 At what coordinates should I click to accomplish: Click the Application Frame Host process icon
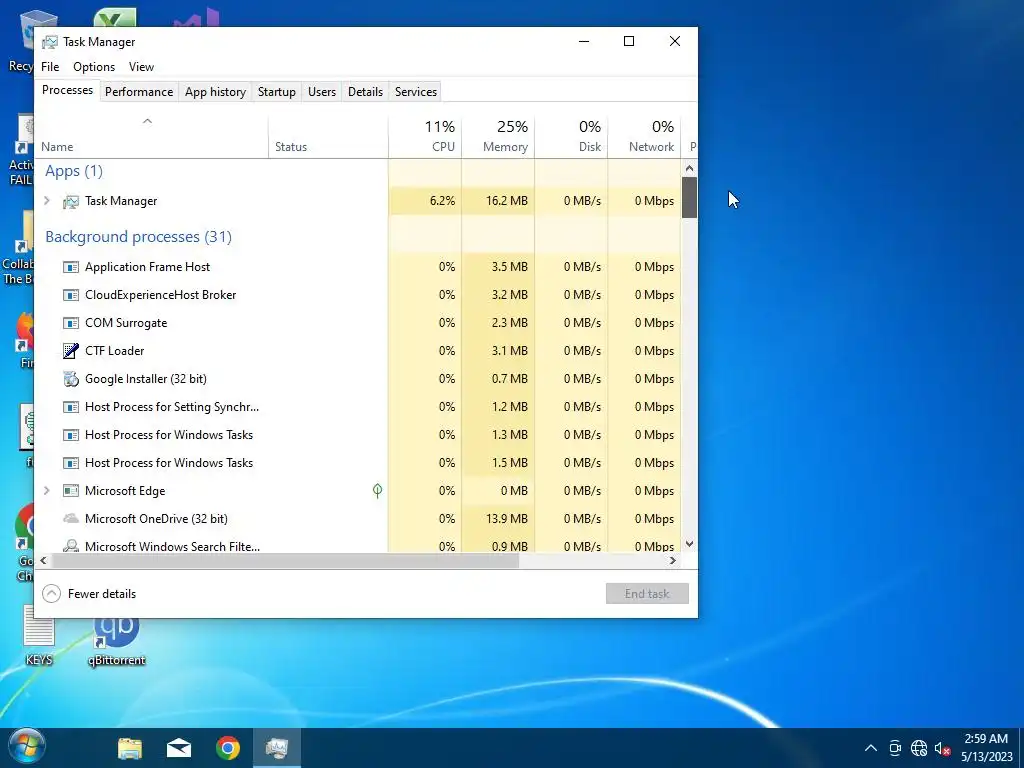pos(71,267)
